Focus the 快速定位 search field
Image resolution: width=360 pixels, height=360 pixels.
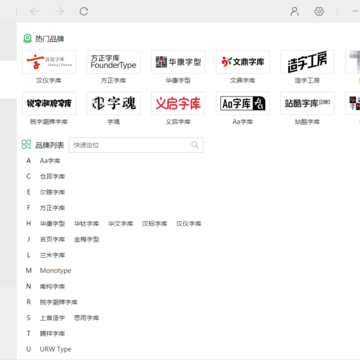(x=136, y=145)
